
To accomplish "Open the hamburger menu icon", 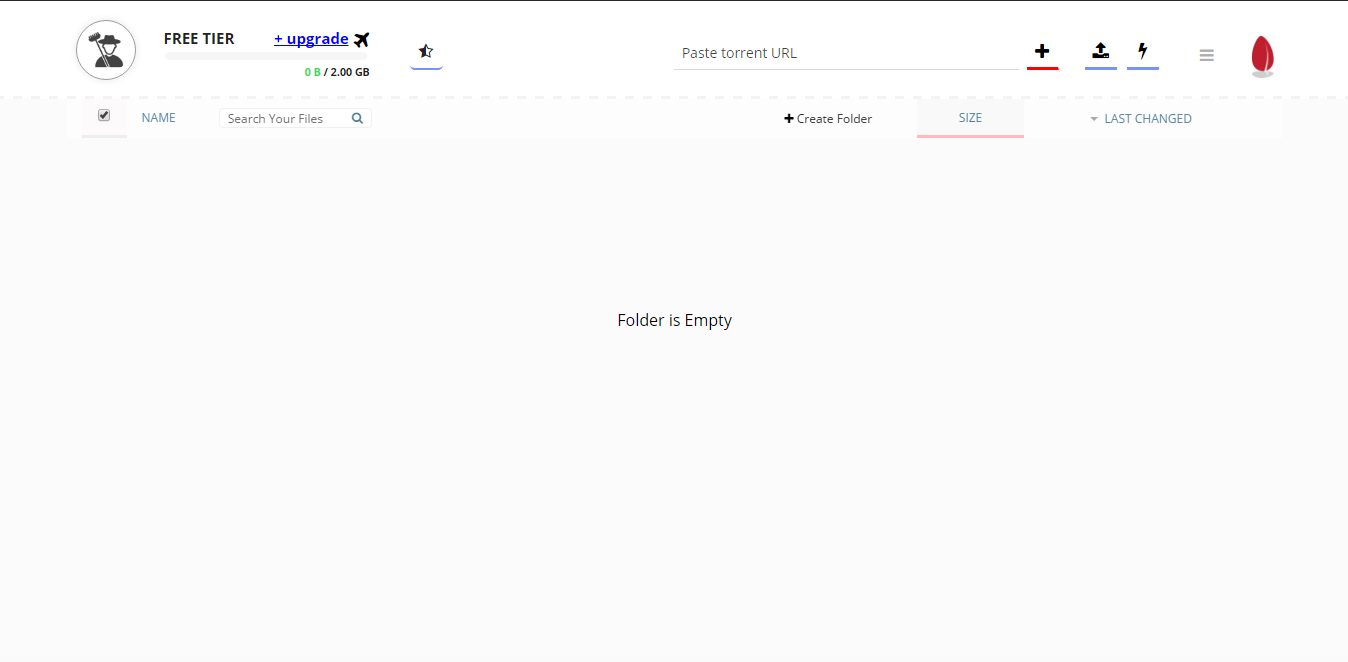I will [x=1207, y=56].
